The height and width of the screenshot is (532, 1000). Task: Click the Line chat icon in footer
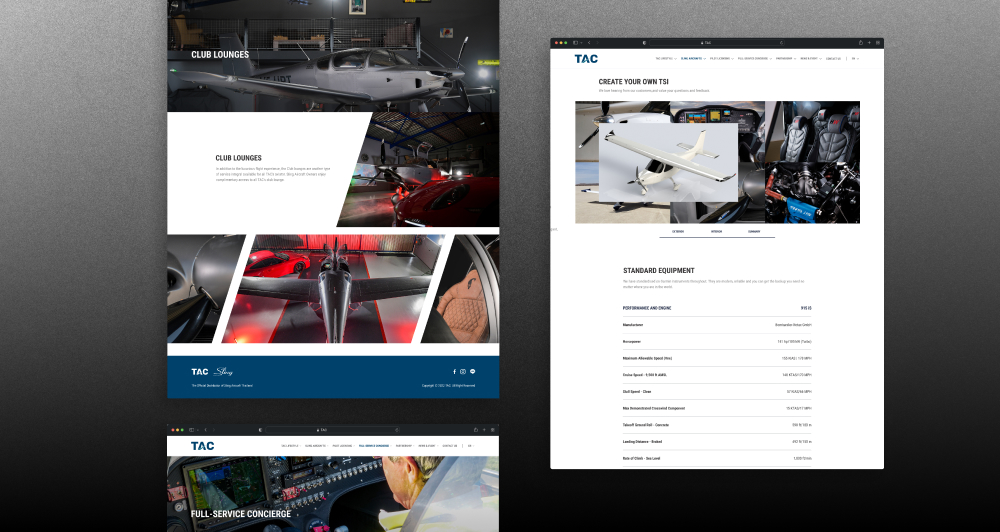(473, 371)
